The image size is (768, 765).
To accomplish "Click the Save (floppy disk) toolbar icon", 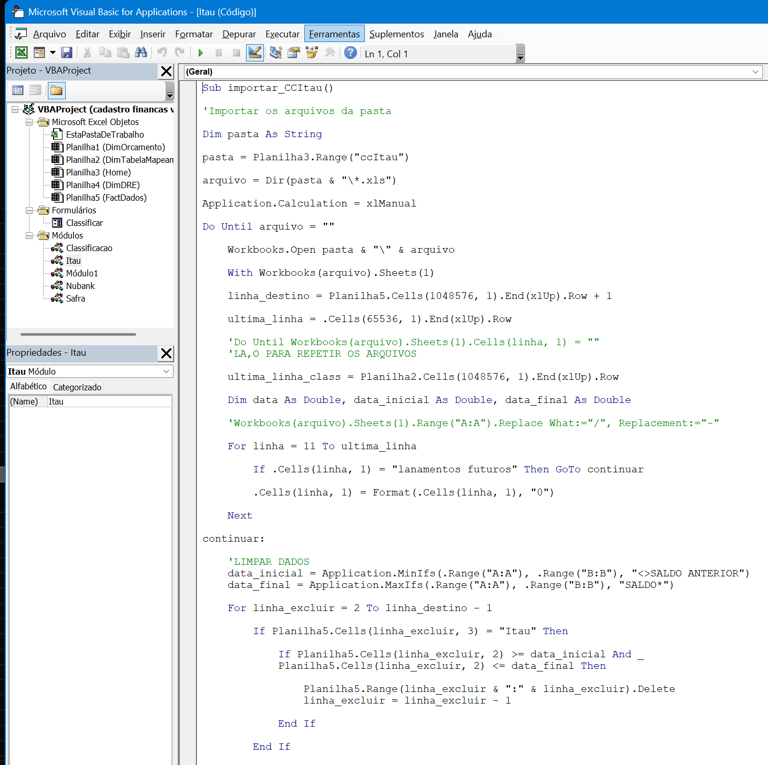I will pos(66,53).
